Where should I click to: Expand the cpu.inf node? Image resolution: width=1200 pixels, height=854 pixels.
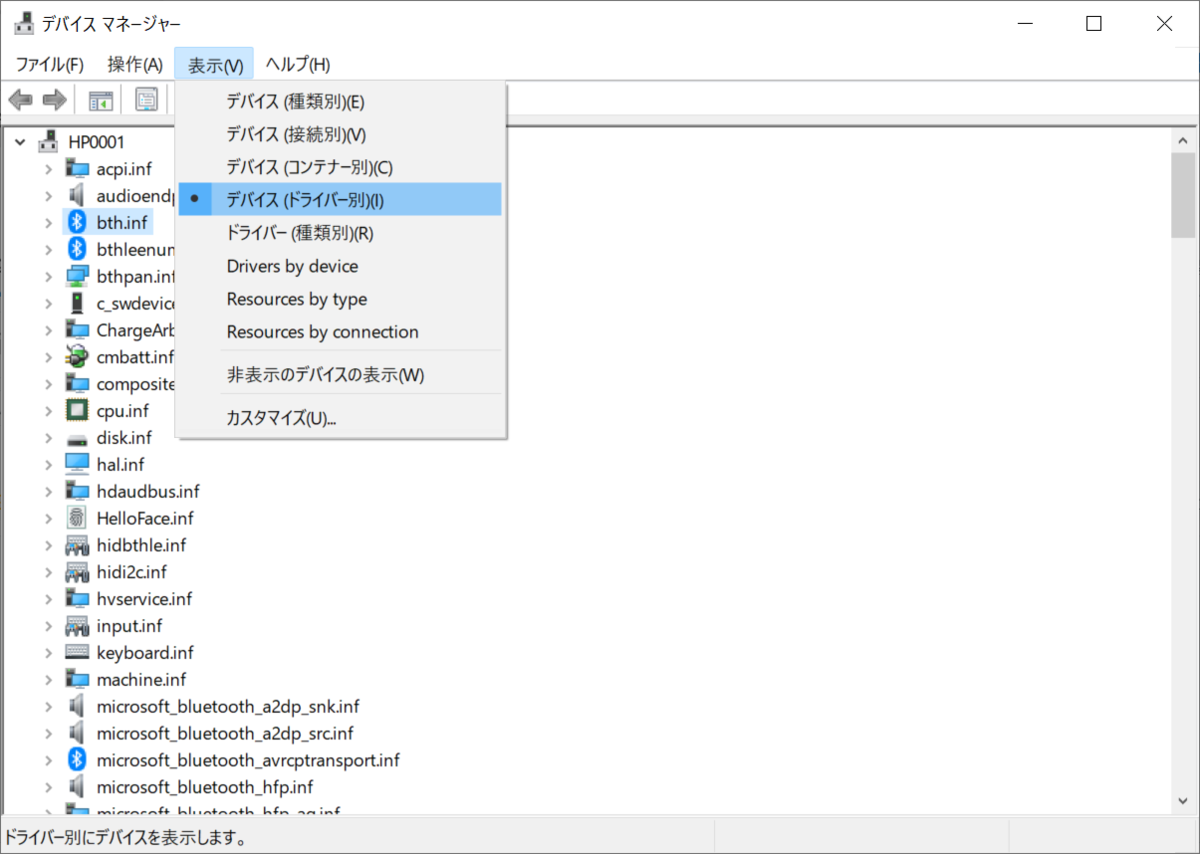pos(48,411)
